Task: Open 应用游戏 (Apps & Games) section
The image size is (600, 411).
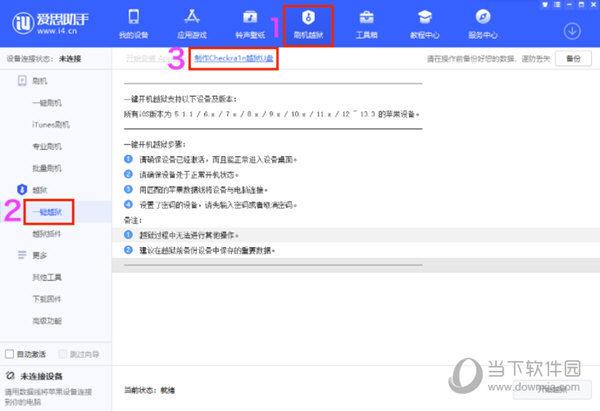Action: coord(190,25)
